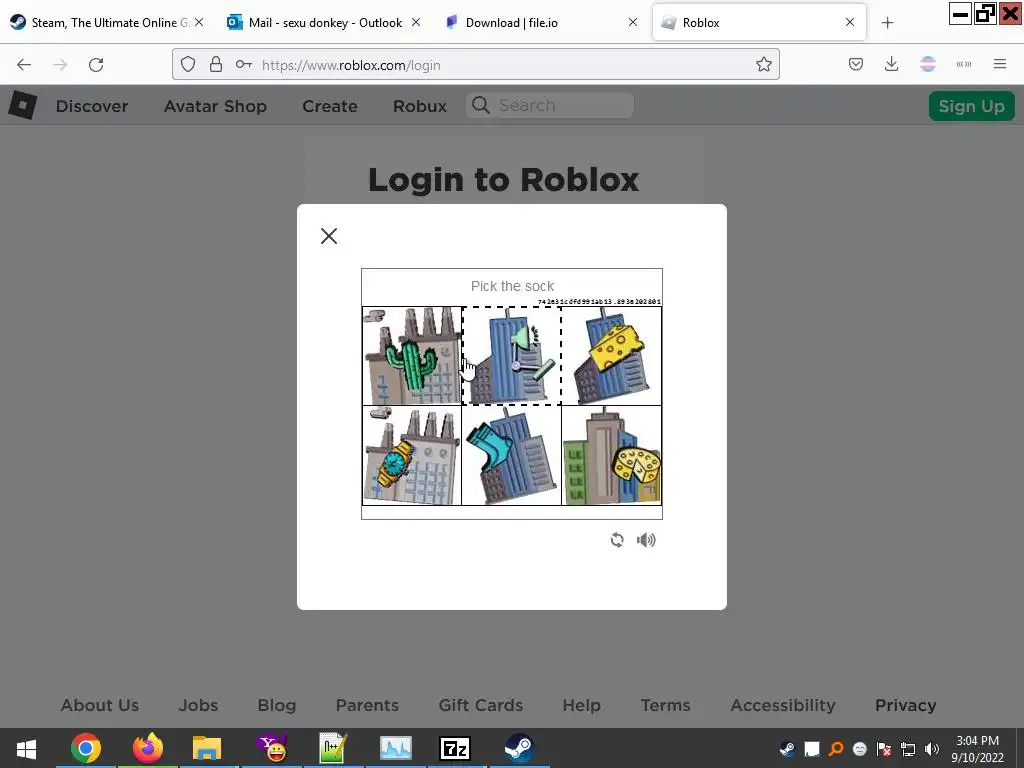Go back to previous page
Image resolution: width=1024 pixels, height=768 pixels.
click(x=24, y=65)
